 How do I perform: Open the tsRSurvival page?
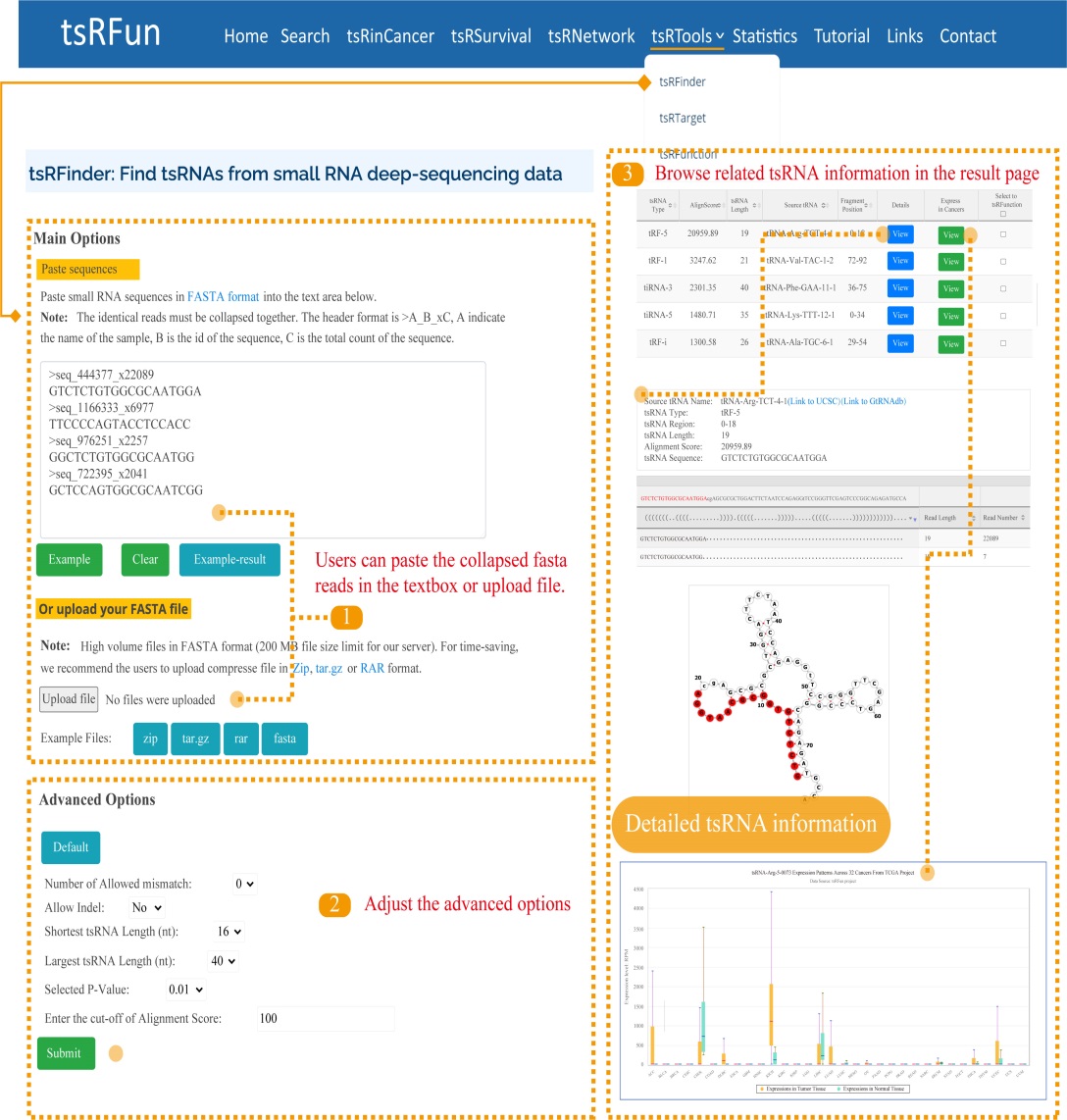490,35
